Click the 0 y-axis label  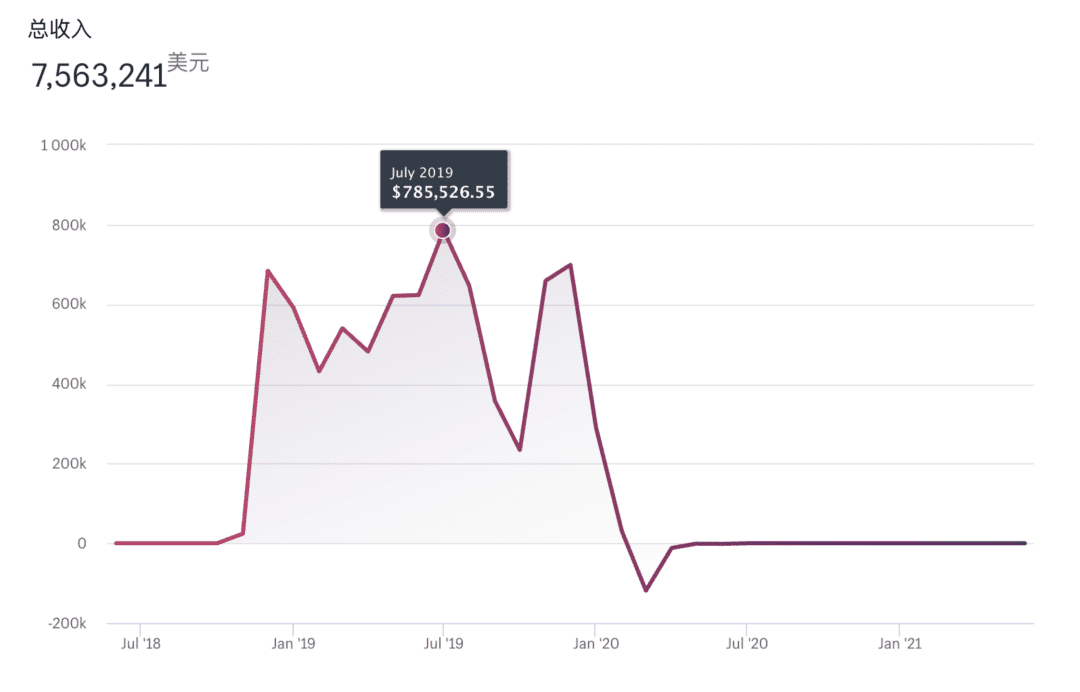[x=82, y=543]
